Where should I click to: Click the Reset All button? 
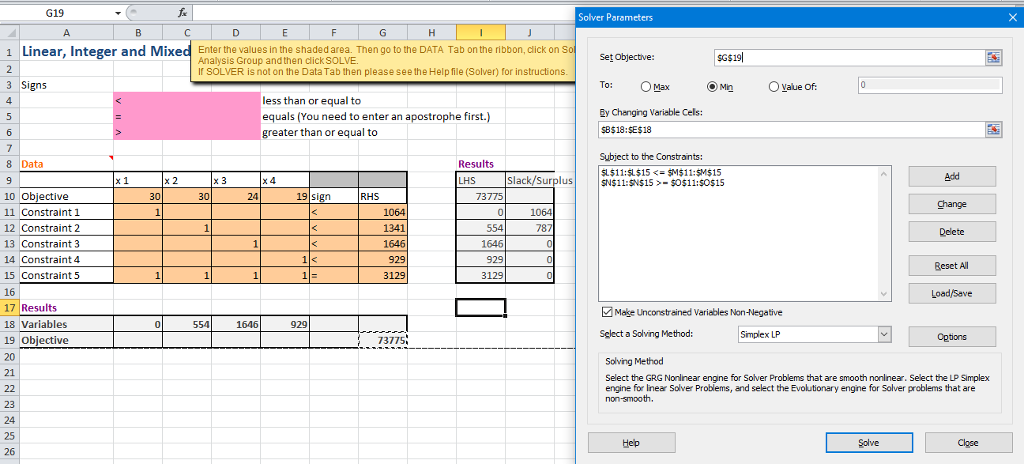pos(952,265)
